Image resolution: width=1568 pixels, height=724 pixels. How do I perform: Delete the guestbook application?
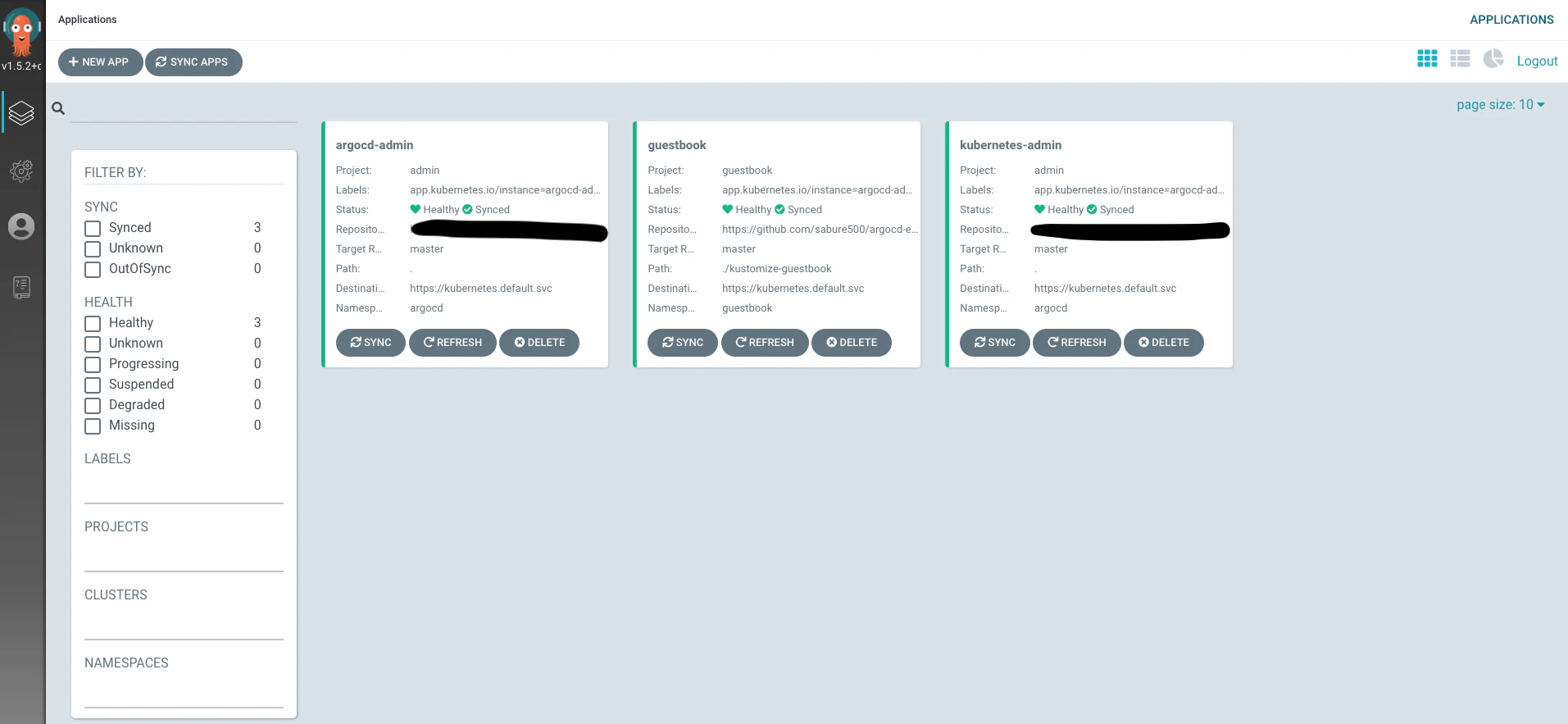[852, 343]
